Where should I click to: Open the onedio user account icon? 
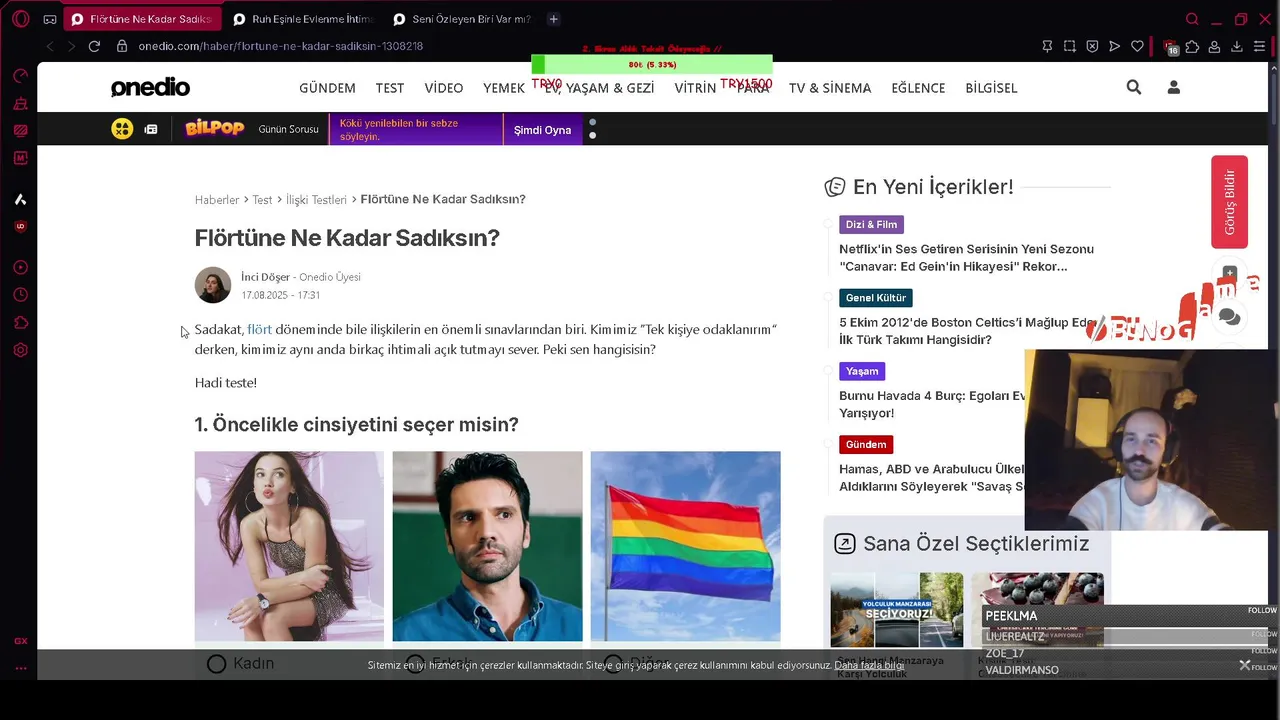(x=1174, y=87)
